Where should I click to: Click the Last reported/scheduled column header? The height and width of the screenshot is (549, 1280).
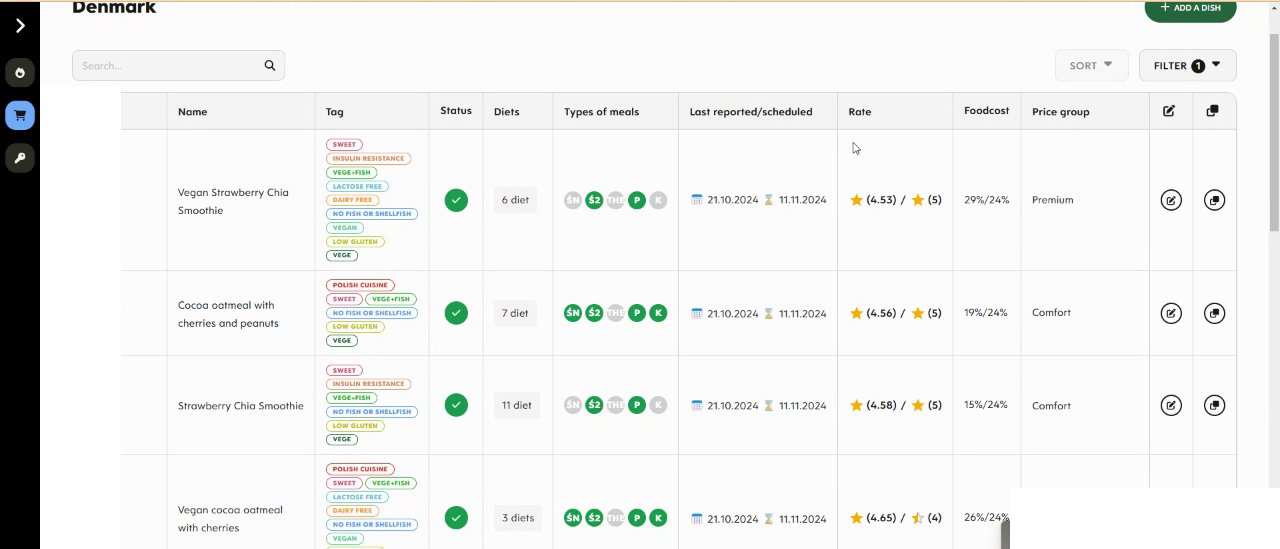click(x=751, y=112)
